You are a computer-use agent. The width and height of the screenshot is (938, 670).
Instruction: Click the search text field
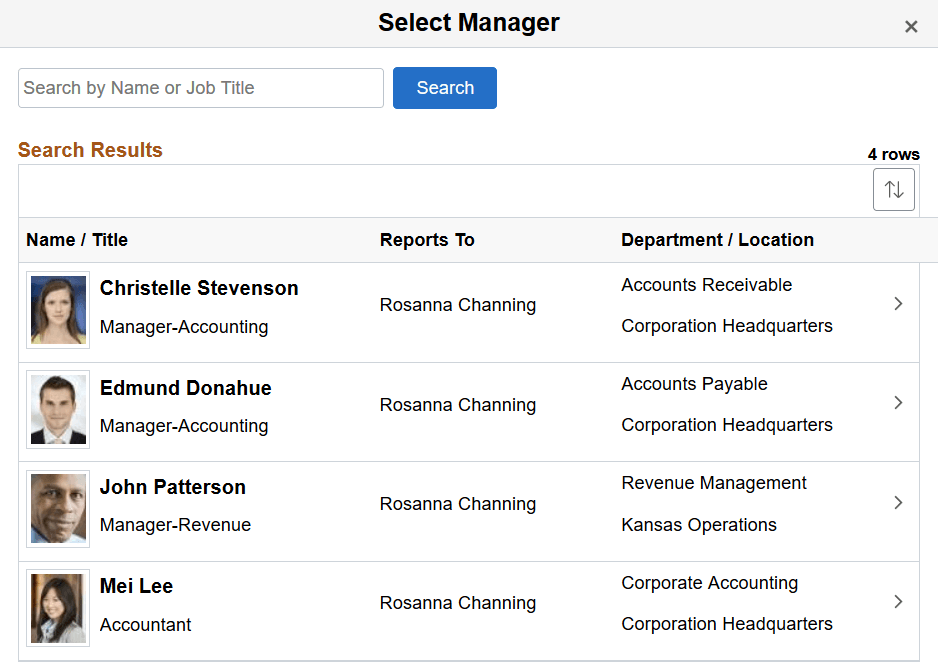pos(200,88)
